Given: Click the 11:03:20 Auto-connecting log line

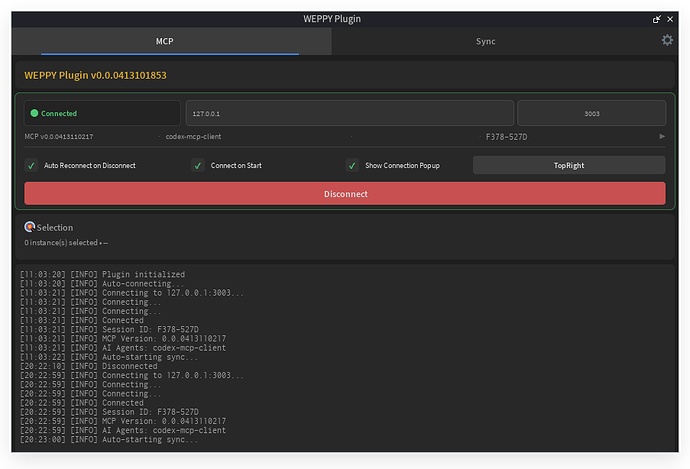Looking at the screenshot, I should (x=102, y=284).
